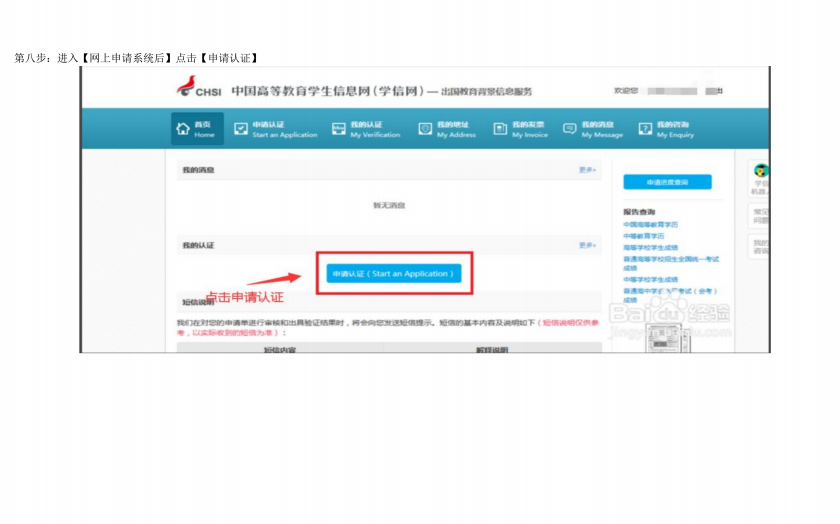Open 更多 link in 我的认证 section

pyautogui.click(x=587, y=245)
